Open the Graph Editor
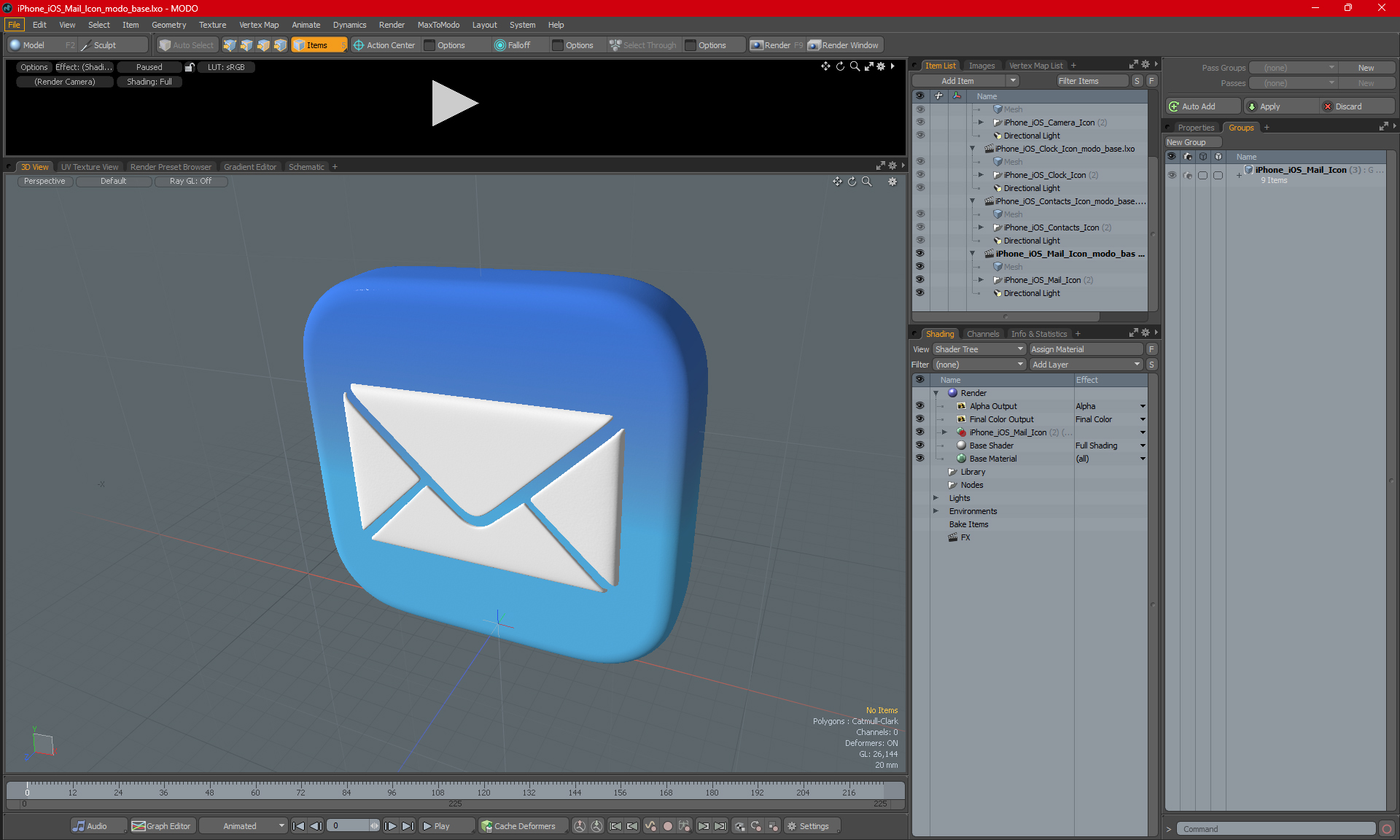This screenshot has height=840, width=1400. click(162, 826)
